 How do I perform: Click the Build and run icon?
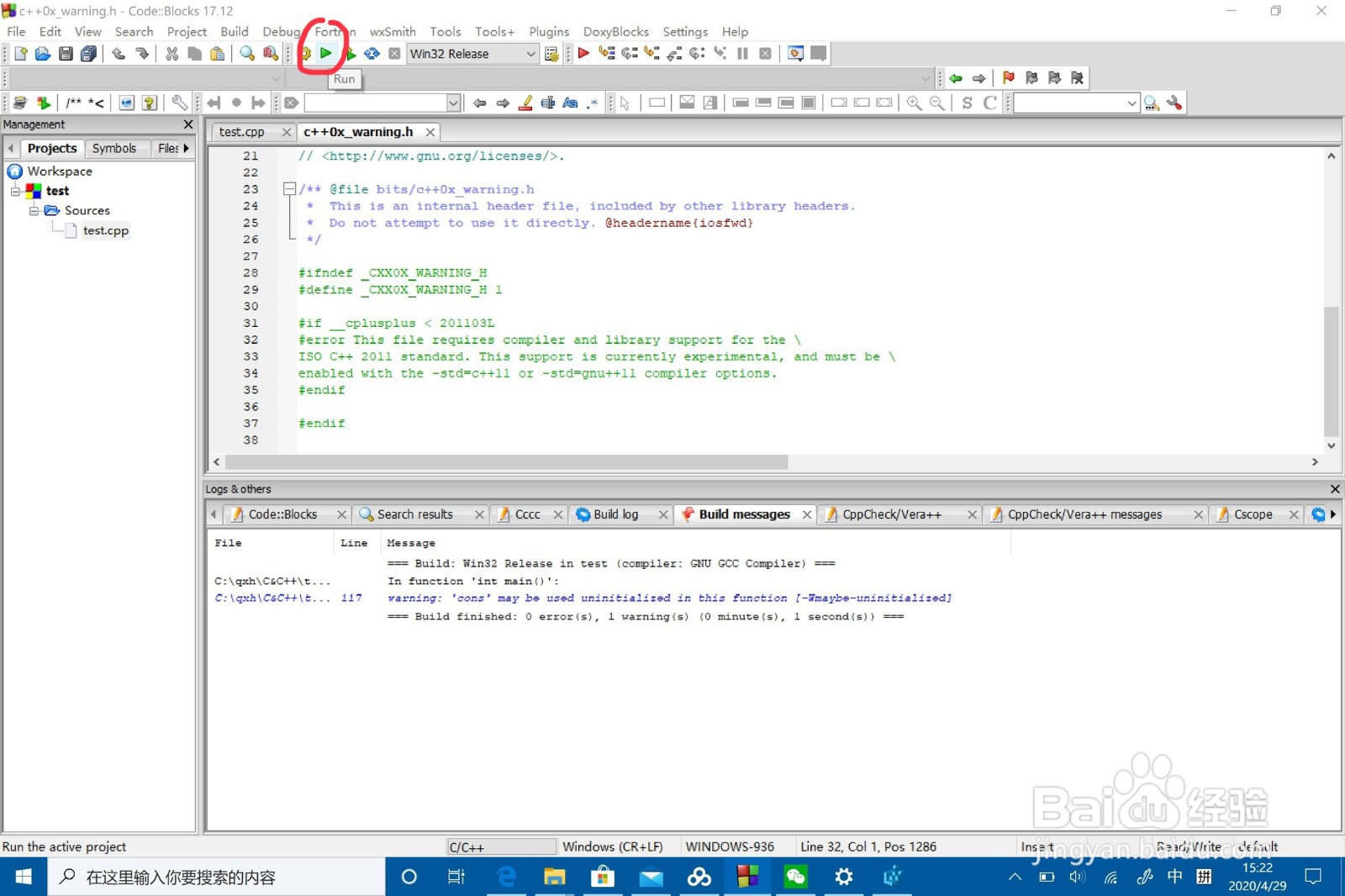350,54
